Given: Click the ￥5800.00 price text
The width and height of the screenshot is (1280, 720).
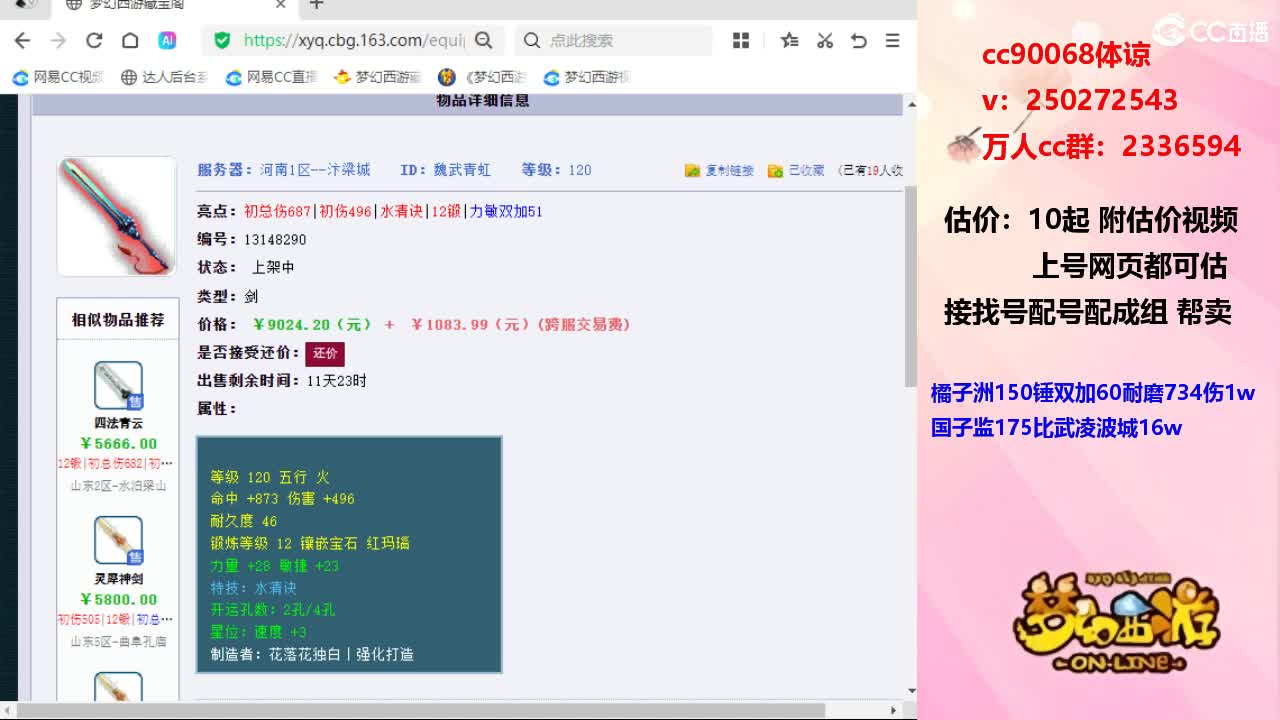Looking at the screenshot, I should click(x=119, y=600).
